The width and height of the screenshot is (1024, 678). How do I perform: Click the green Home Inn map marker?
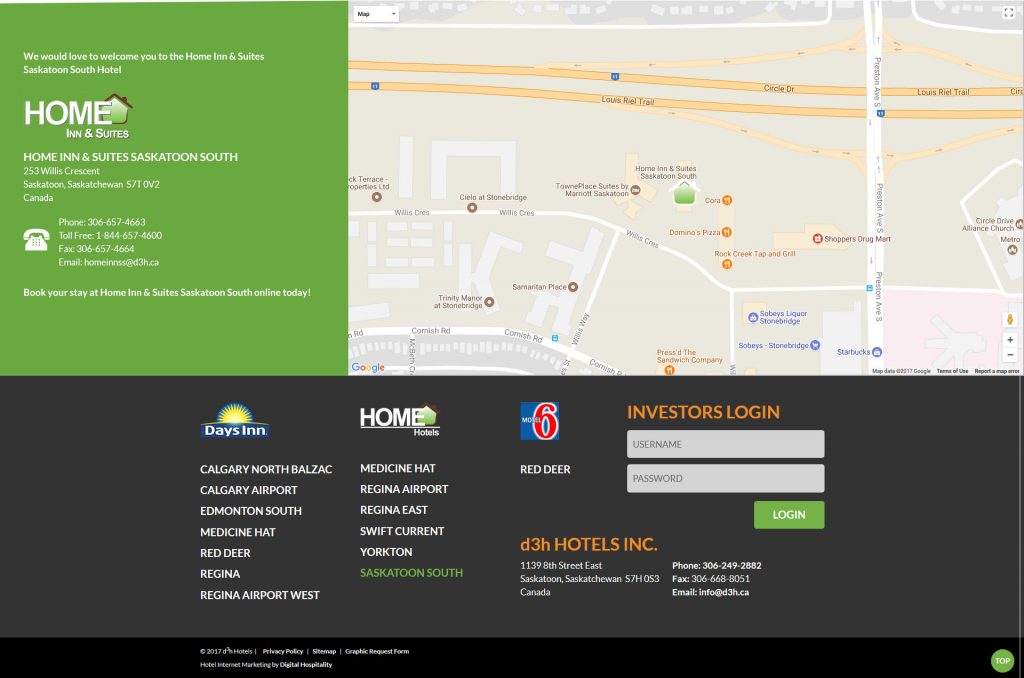(684, 193)
